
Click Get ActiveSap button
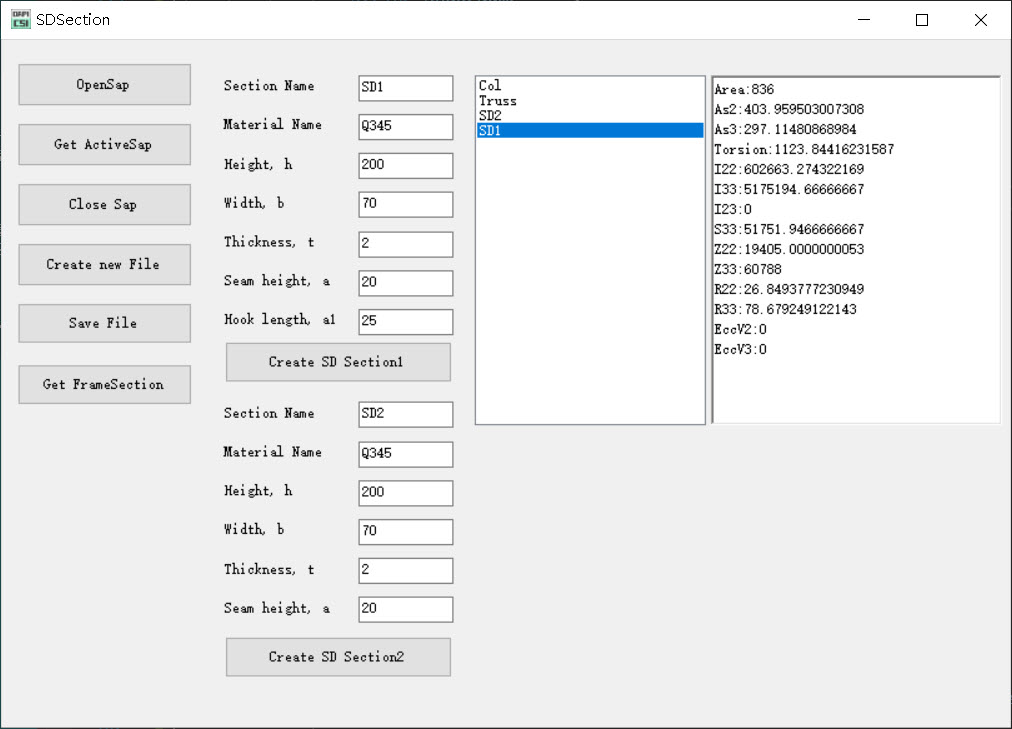click(105, 145)
